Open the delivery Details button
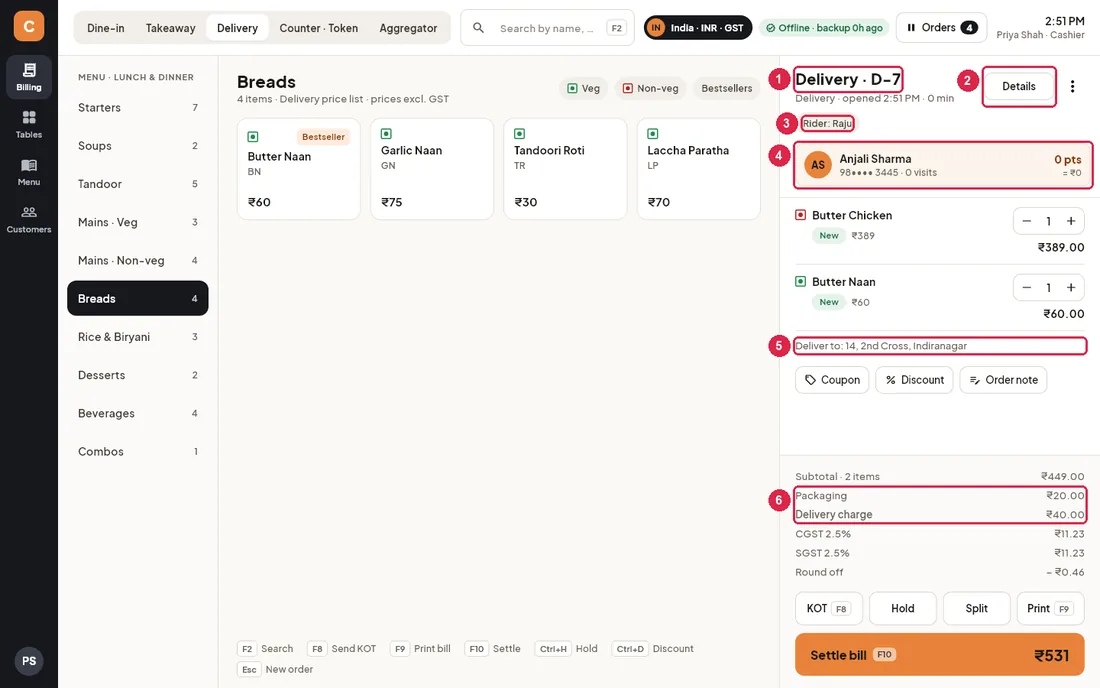Screen dimensions: 1100x688 point(1019,86)
